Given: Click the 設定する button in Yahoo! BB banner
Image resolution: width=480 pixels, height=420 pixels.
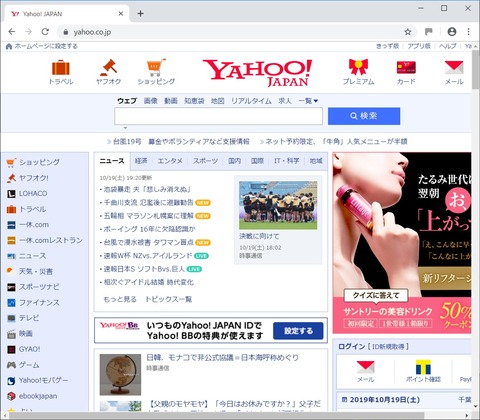Looking at the screenshot, I should (298, 331).
